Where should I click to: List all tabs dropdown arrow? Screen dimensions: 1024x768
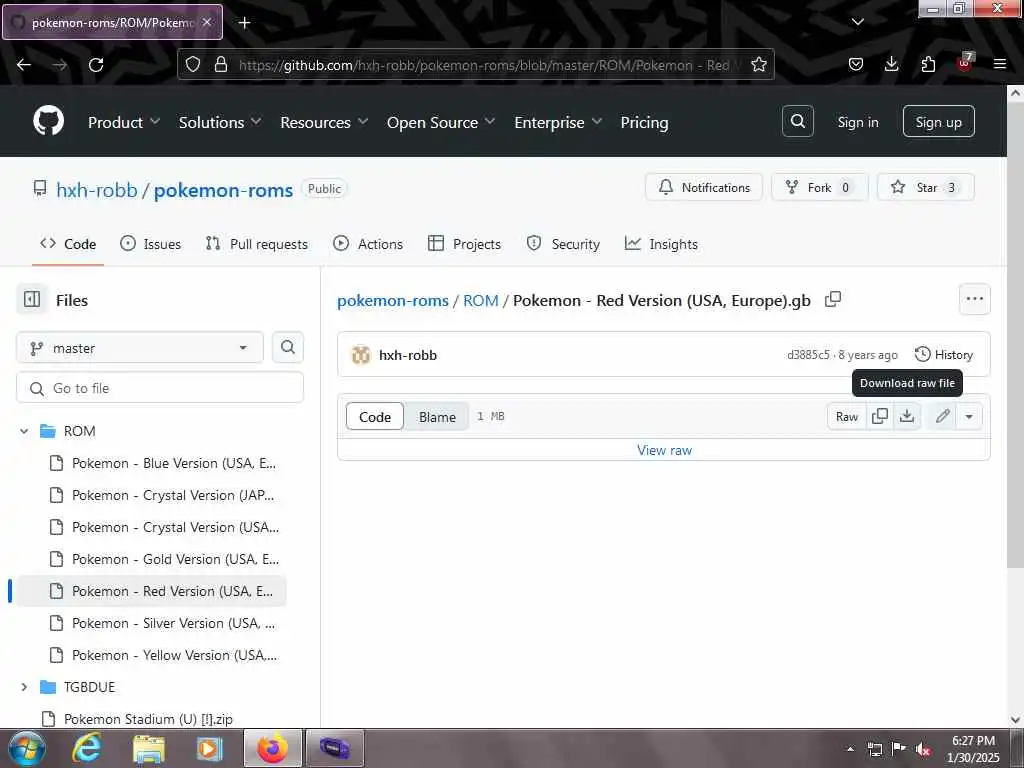pos(857,22)
